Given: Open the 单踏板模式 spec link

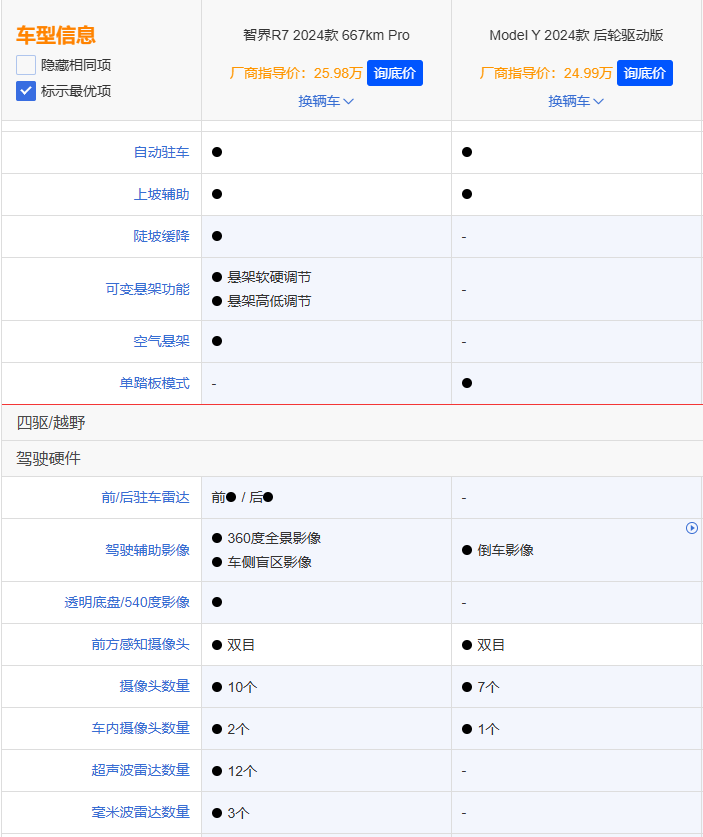Looking at the screenshot, I should 154,383.
